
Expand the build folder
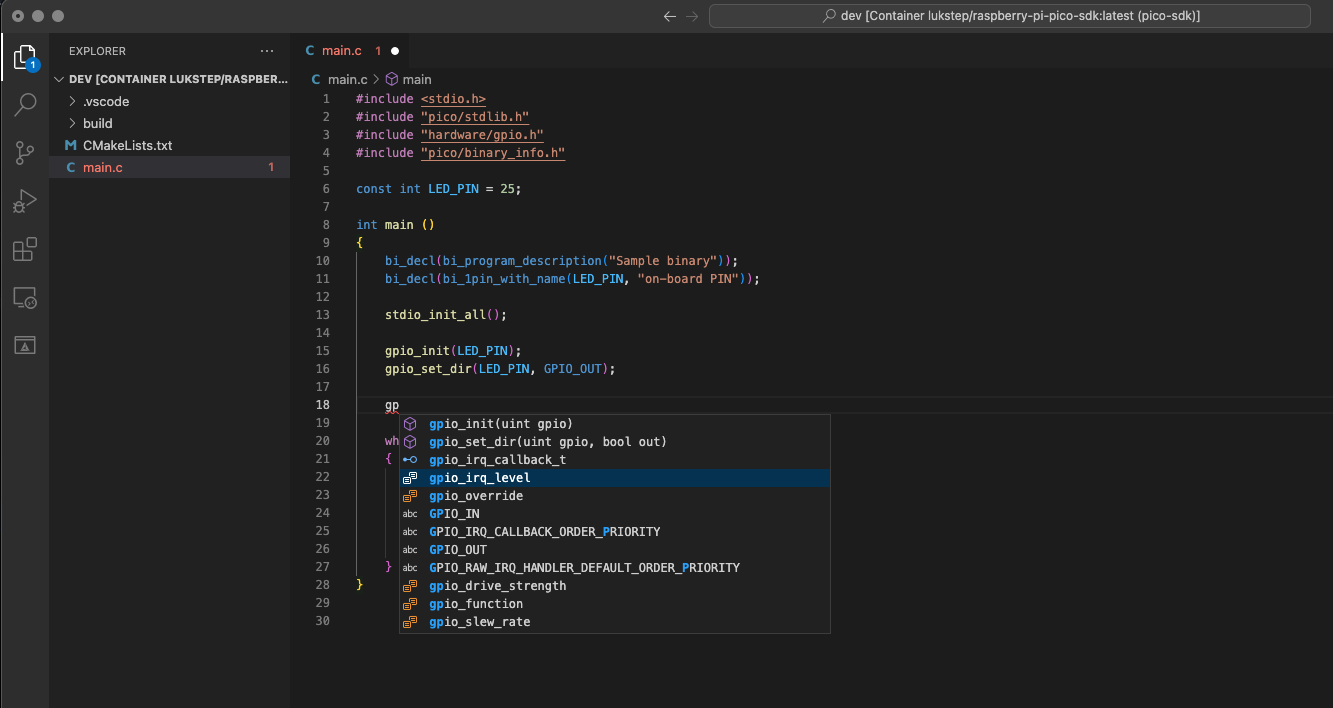tap(97, 123)
